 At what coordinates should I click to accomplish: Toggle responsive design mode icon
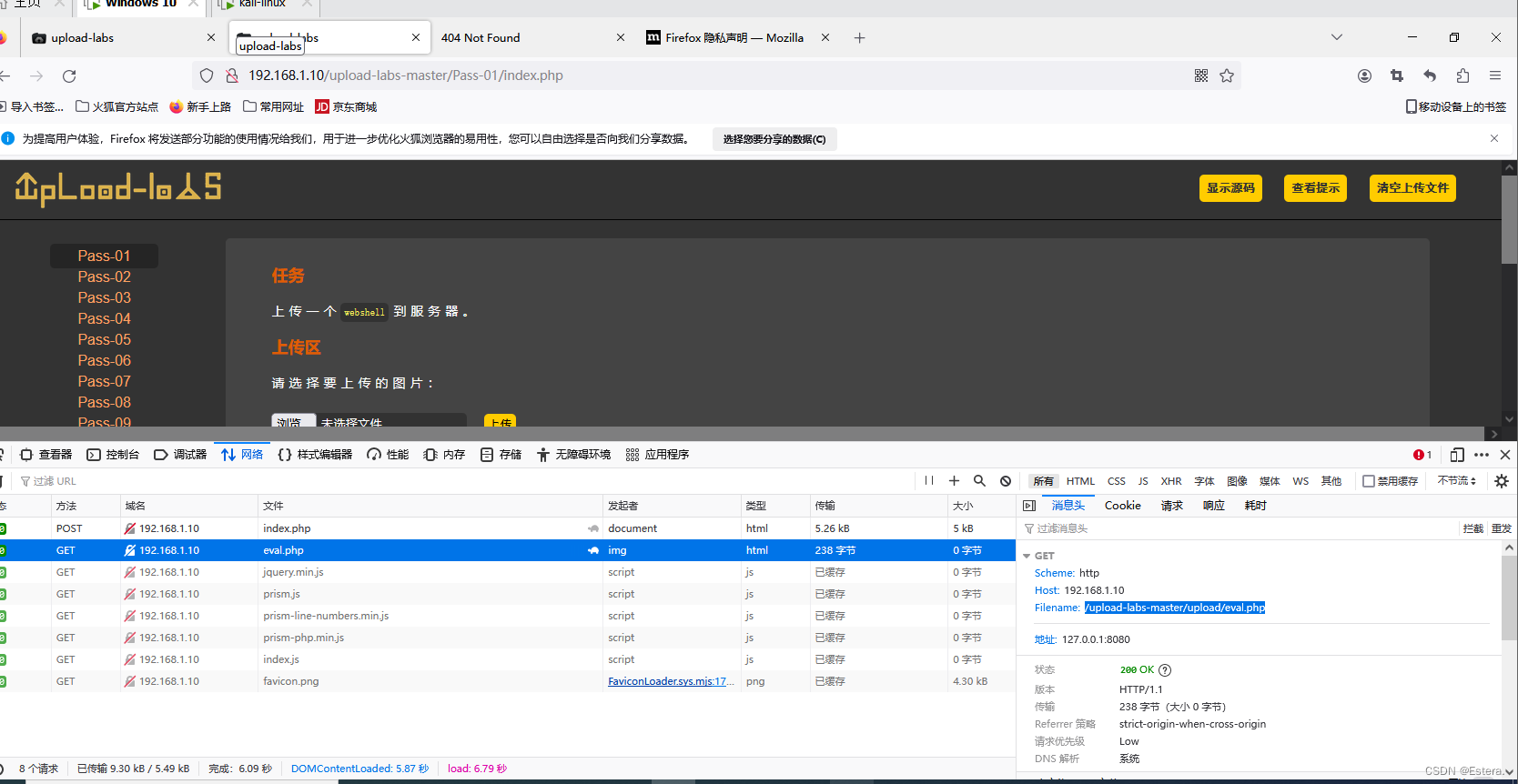click(x=1457, y=455)
